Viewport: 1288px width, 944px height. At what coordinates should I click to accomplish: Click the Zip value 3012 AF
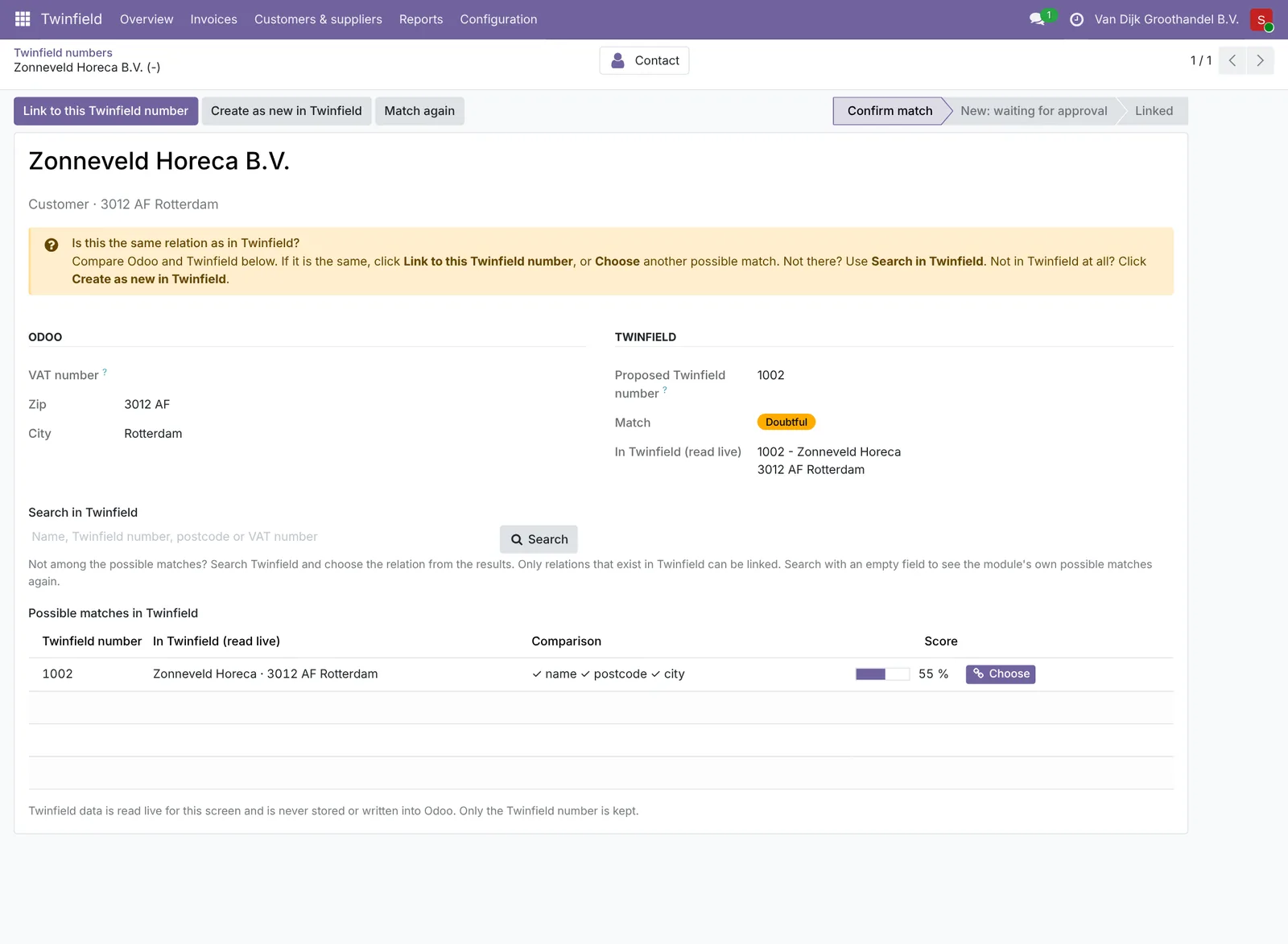147,404
